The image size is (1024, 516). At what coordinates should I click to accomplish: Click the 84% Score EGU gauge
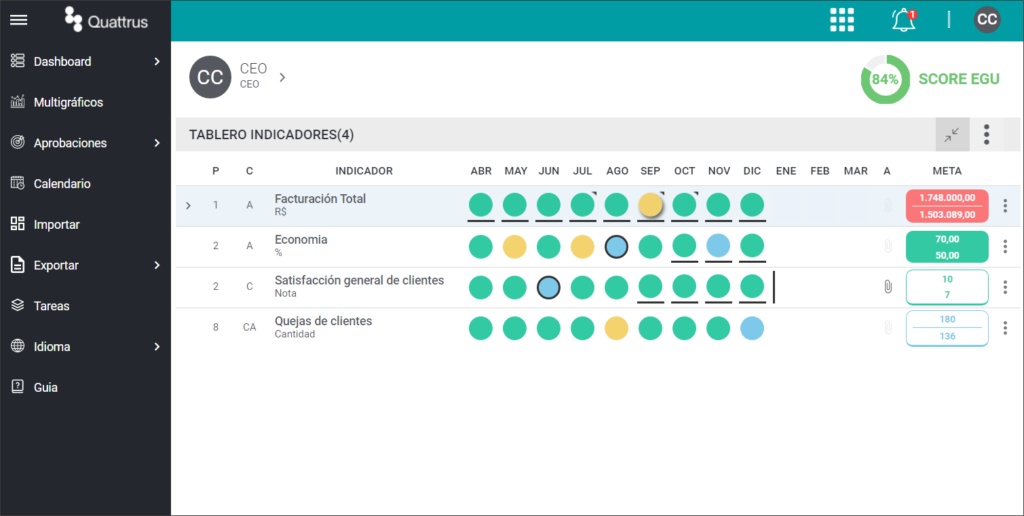point(885,79)
